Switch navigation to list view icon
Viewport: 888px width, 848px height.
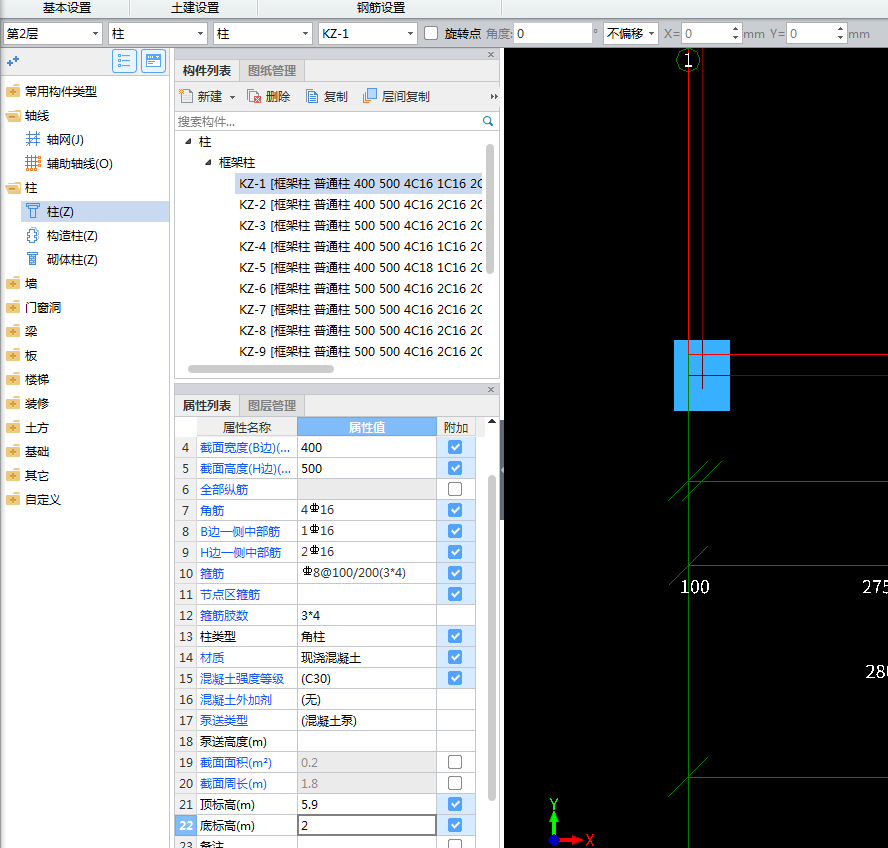coord(124,61)
